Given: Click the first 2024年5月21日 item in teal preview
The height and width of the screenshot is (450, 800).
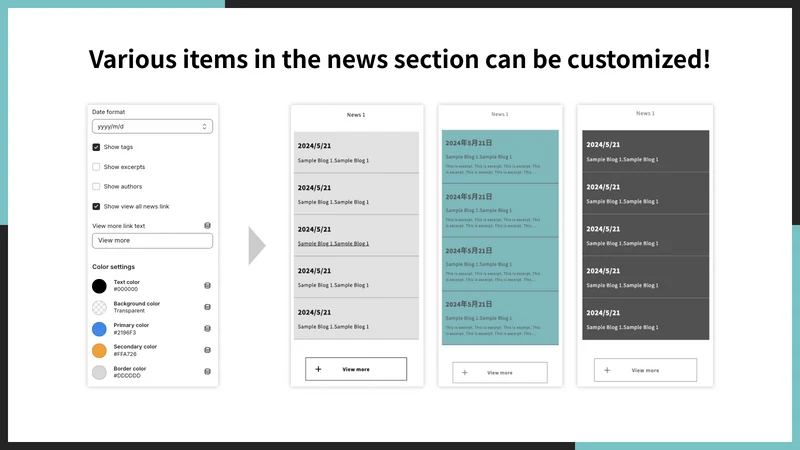Looking at the screenshot, I should [x=500, y=157].
